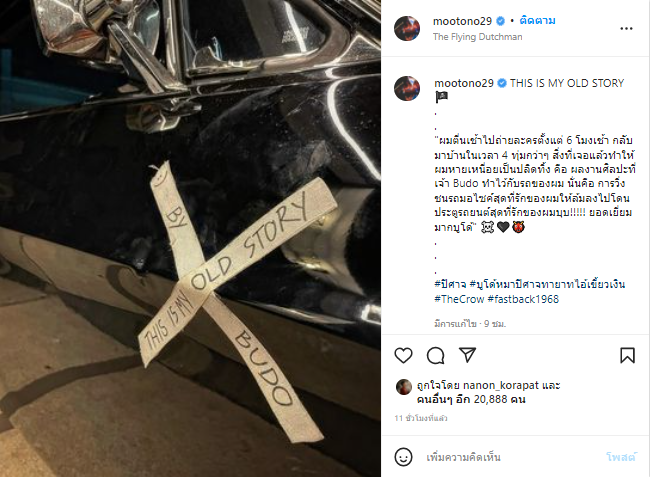Viewport: 650px width, 477px height.
Task: Open three-dot more options menu
Action: [x=626, y=29]
